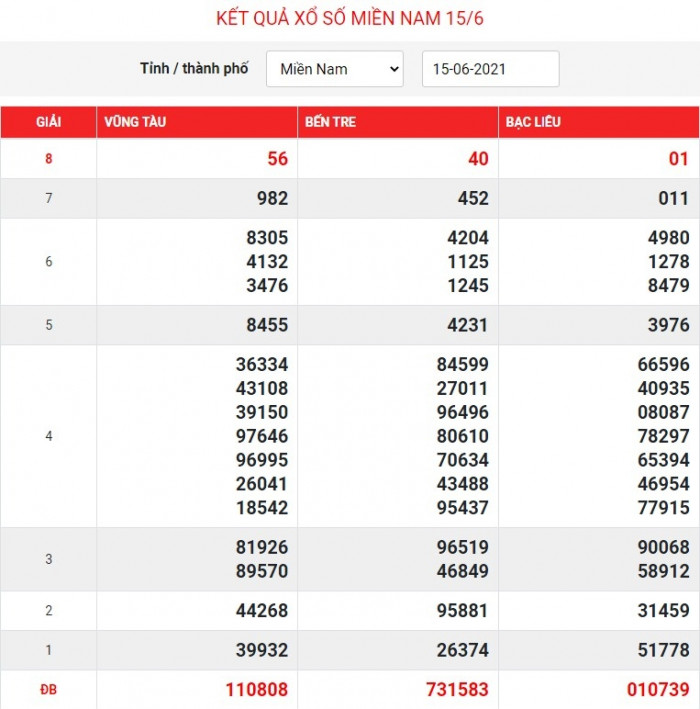The width and height of the screenshot is (700, 709).
Task: Click Bến Tre second prize number 95881
Action: 463,610
